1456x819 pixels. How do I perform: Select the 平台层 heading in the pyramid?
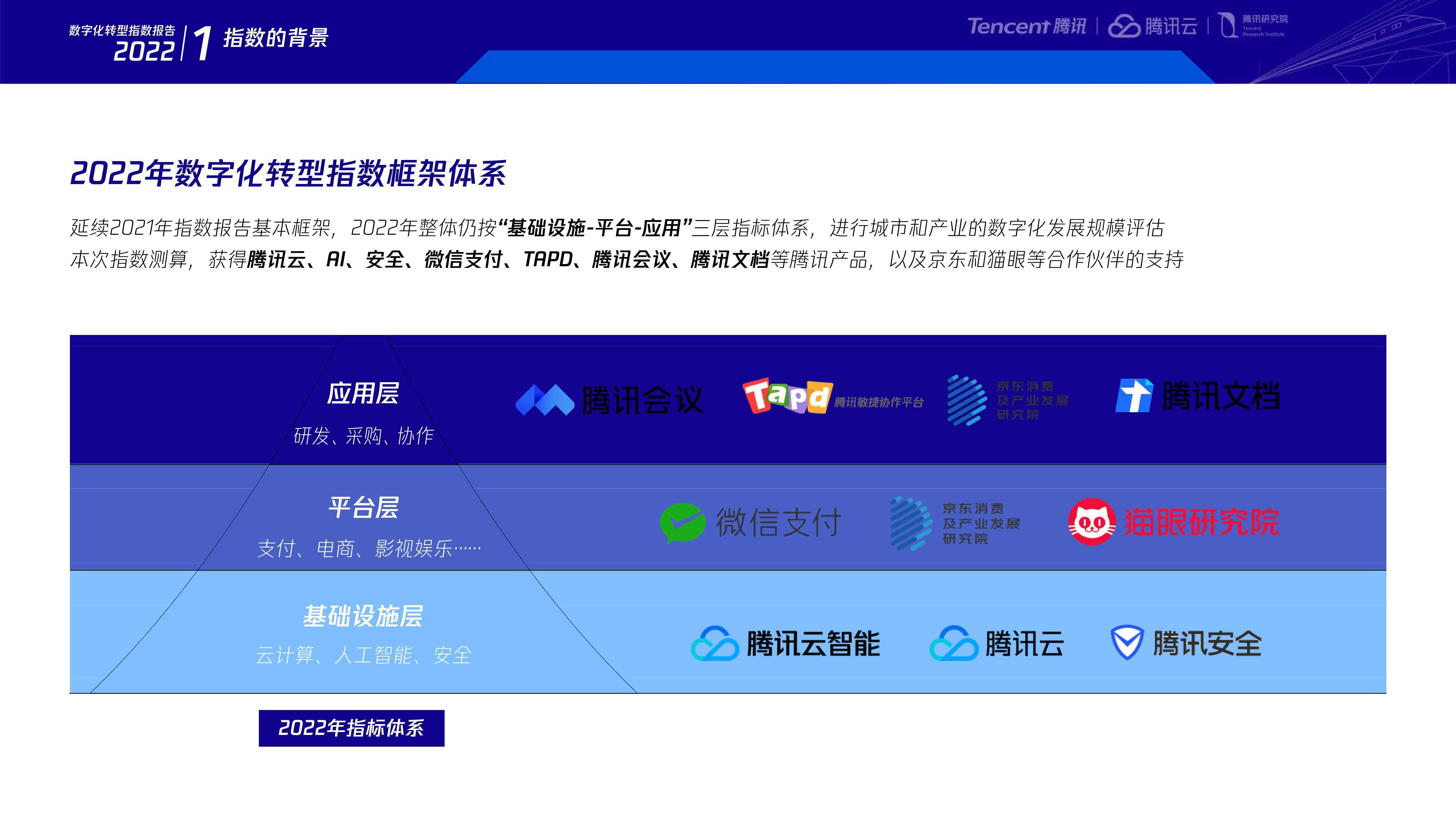pos(363,507)
